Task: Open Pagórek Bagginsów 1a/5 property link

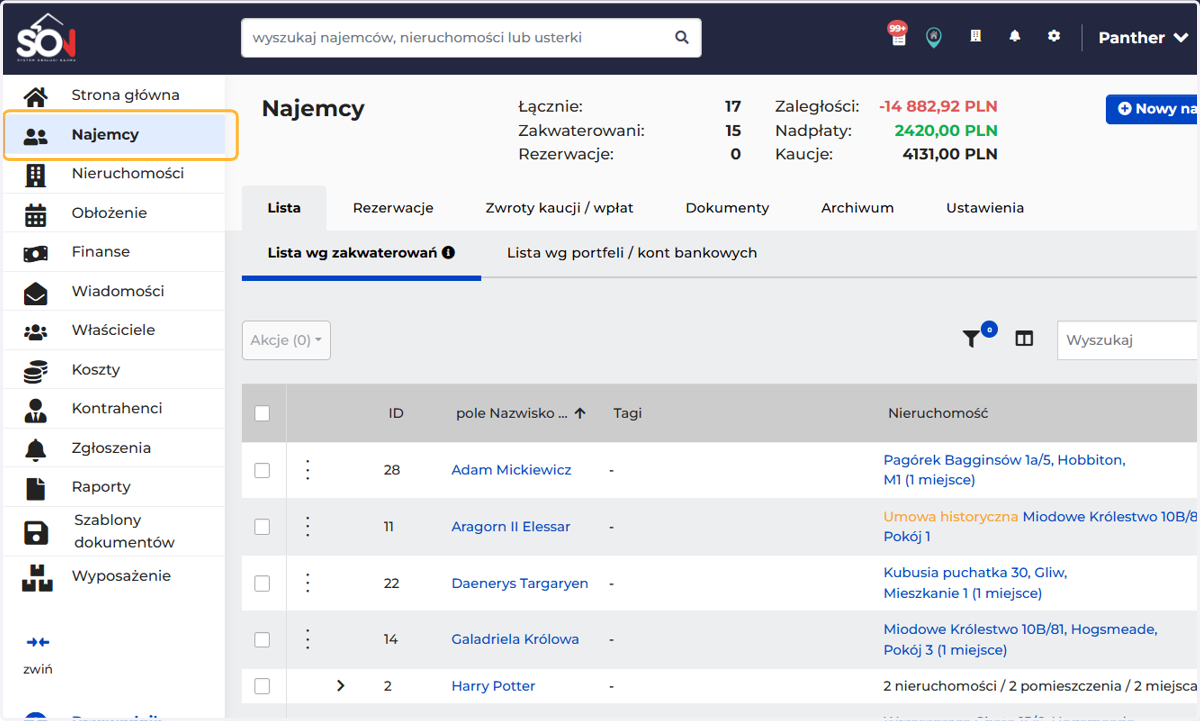Action: click(x=1004, y=470)
